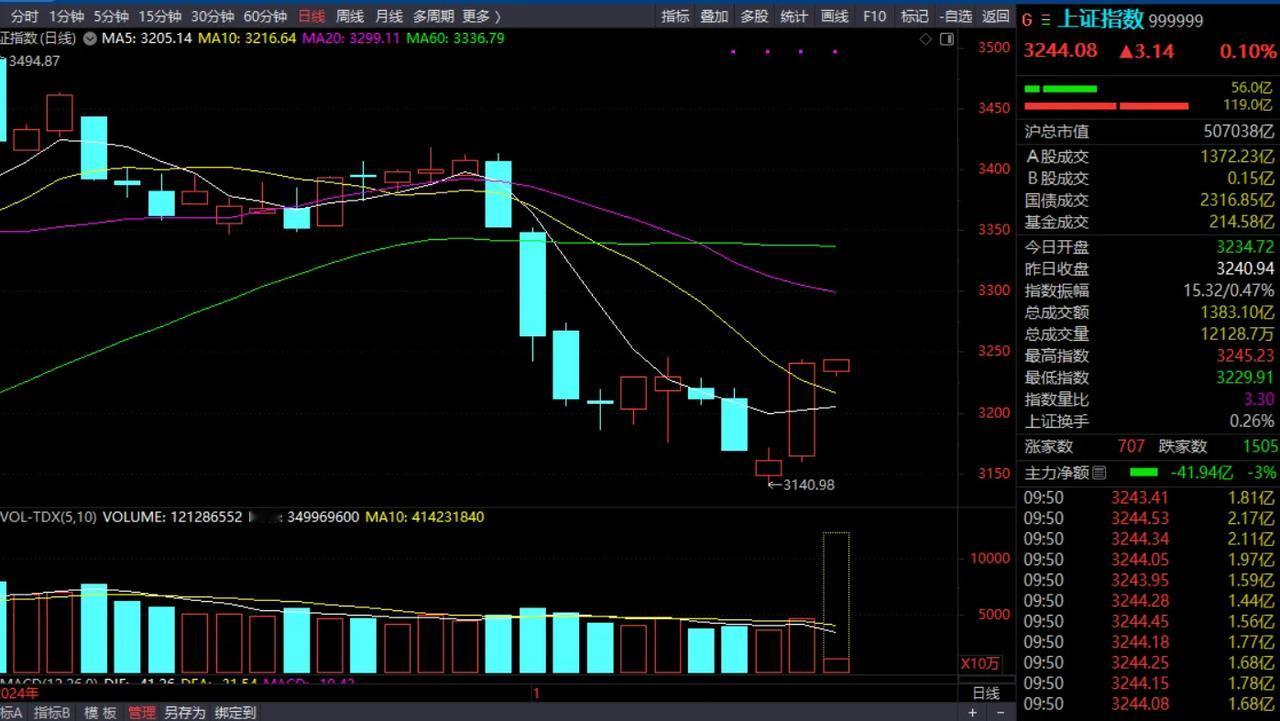Open the 多股 multi-stock view
This screenshot has height=721, width=1280.
754,16
